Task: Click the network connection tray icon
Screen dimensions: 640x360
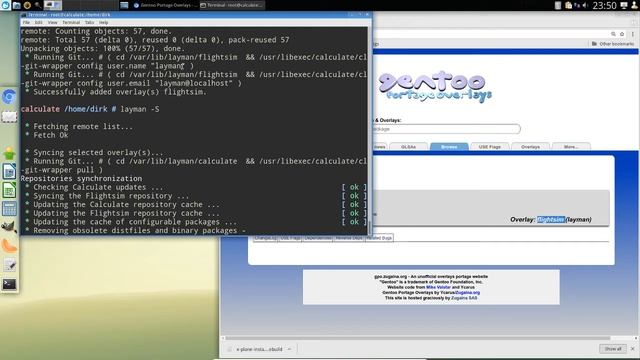Action: (577, 5)
